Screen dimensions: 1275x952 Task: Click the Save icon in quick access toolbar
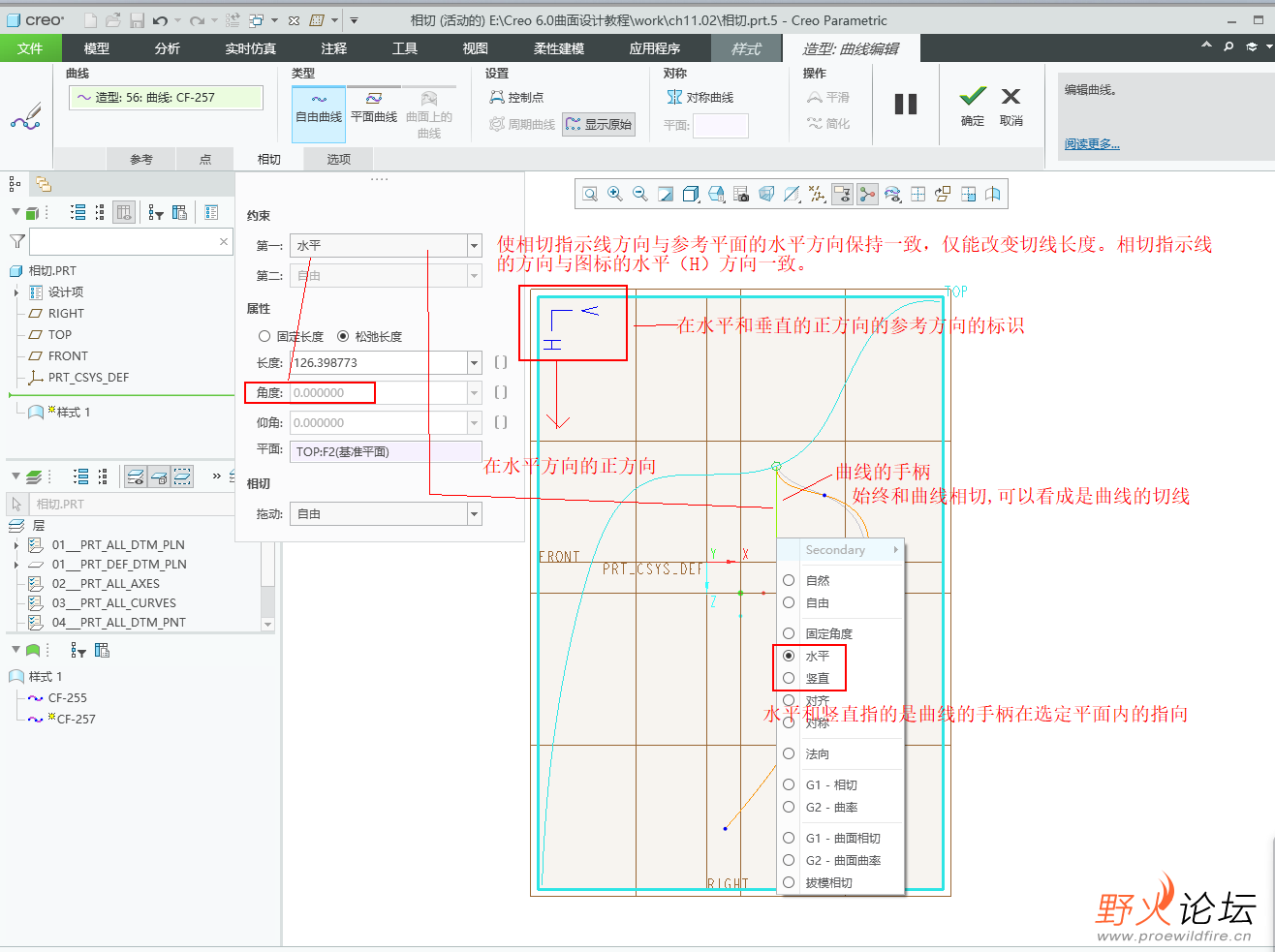[137, 19]
